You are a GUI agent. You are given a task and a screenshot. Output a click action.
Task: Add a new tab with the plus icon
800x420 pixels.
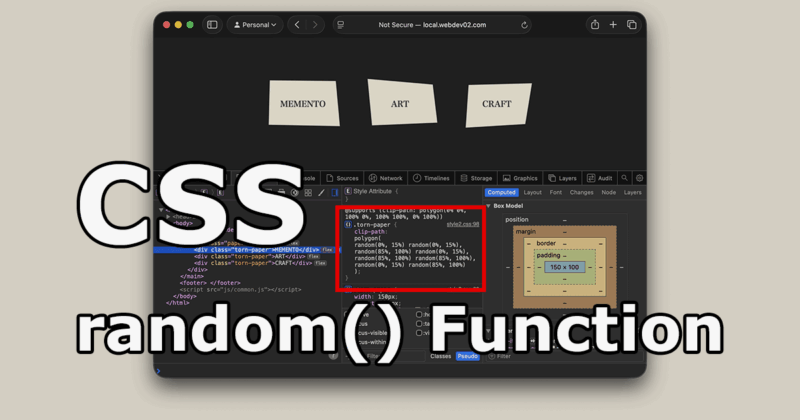point(613,24)
